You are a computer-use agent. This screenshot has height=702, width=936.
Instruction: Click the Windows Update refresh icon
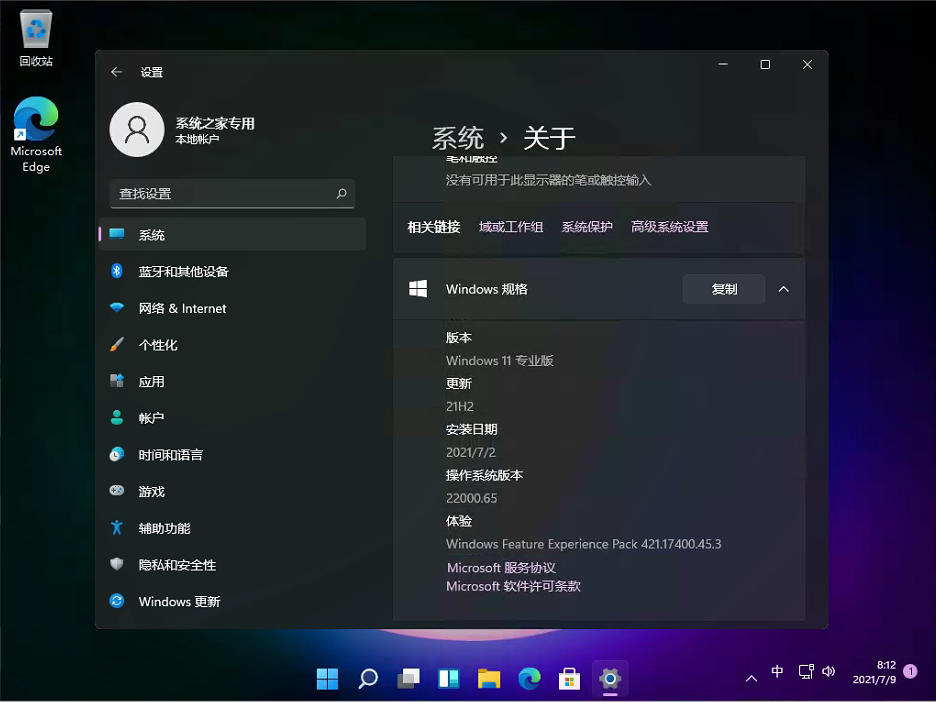(x=117, y=601)
